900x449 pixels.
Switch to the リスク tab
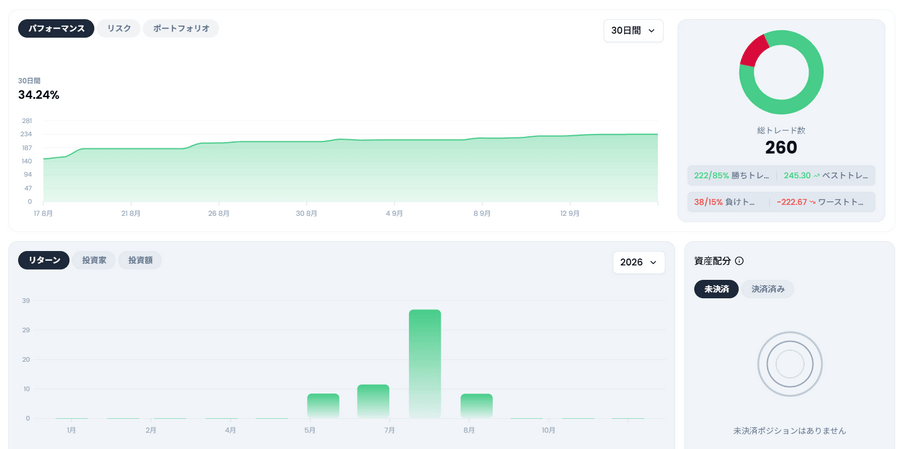click(118, 29)
